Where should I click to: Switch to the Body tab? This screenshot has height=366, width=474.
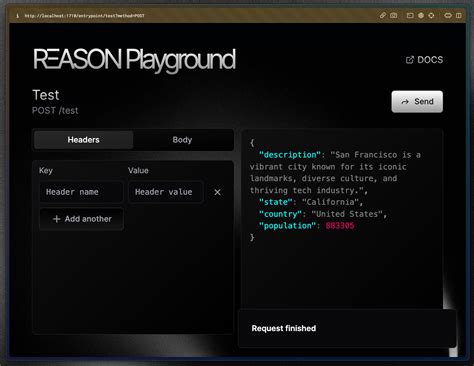coord(182,140)
